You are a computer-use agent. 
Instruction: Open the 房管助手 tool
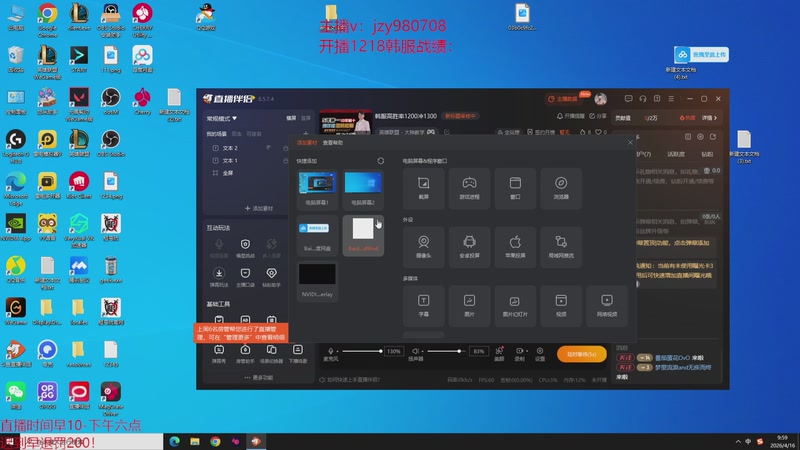[245, 354]
